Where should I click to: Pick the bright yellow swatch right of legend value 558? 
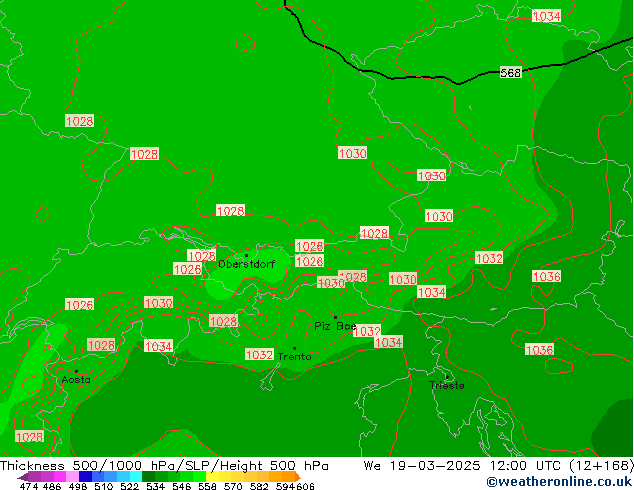tap(213, 476)
